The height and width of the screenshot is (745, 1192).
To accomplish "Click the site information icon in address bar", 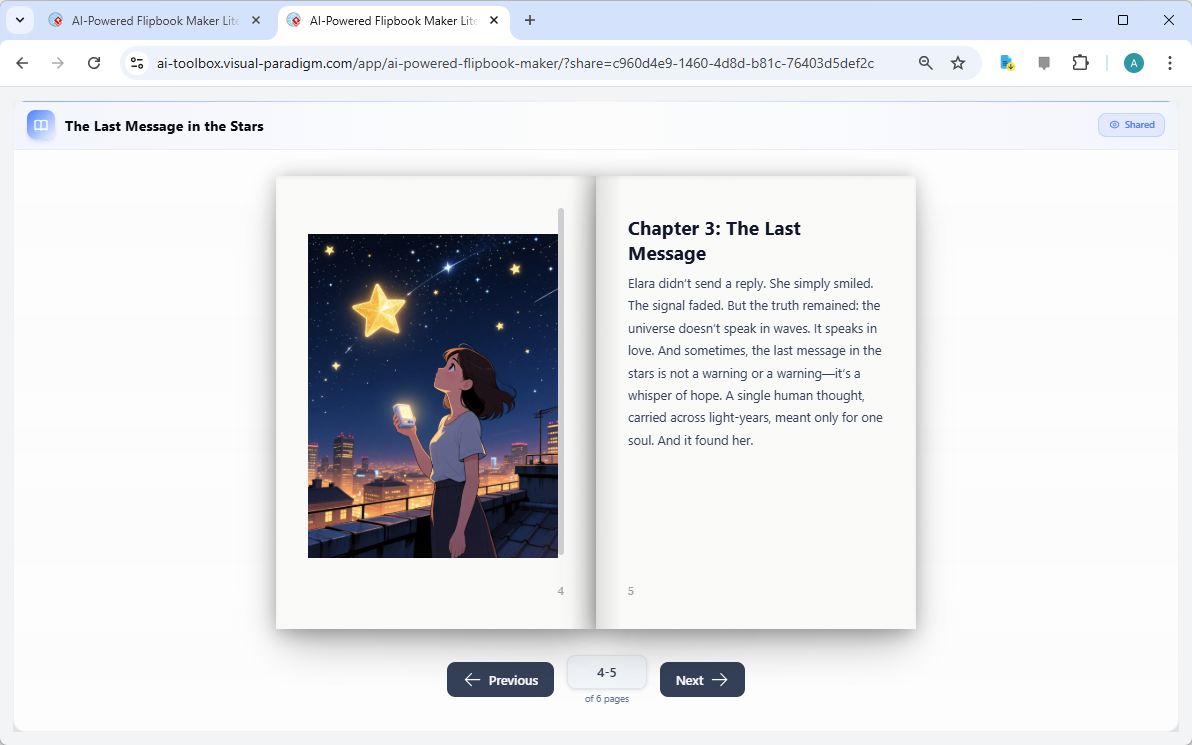I will click(x=136, y=62).
